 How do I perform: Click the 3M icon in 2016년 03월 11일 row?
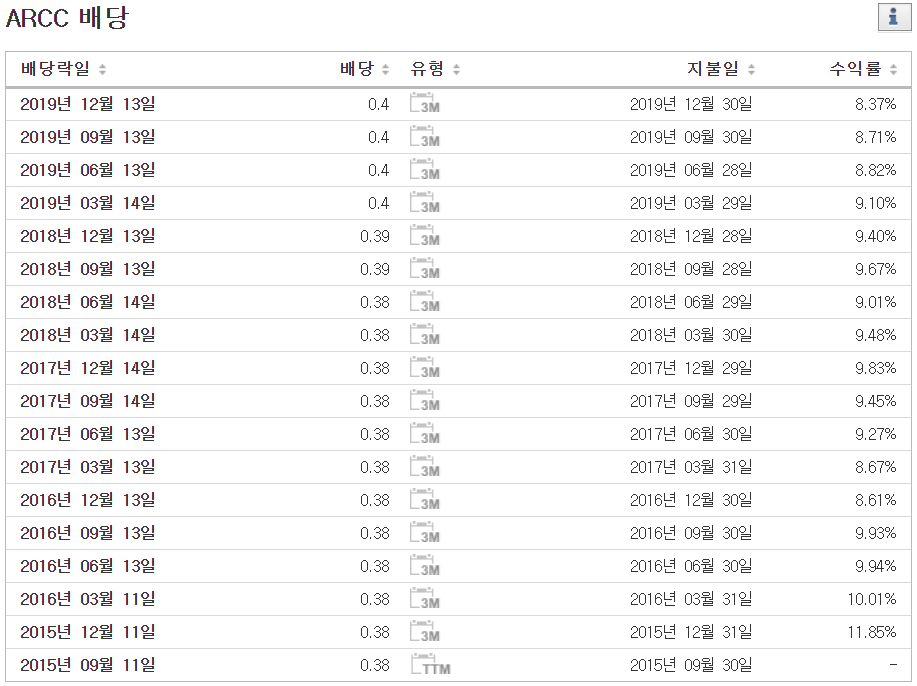(x=425, y=599)
